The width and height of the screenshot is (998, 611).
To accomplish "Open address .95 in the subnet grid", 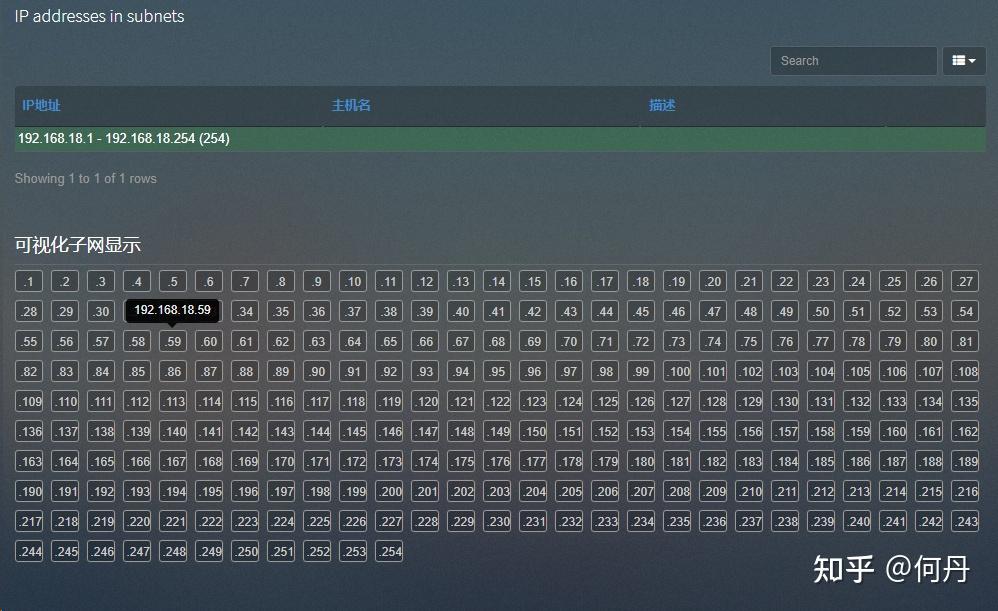I will 497,371.
